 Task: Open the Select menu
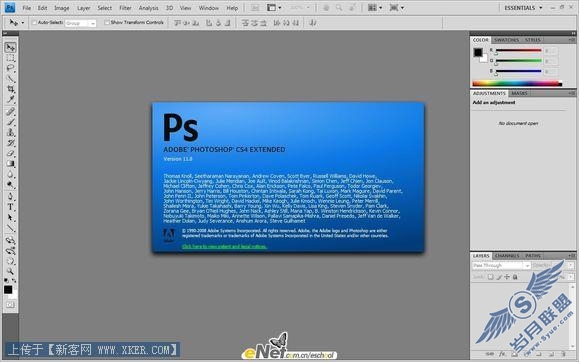coord(105,8)
